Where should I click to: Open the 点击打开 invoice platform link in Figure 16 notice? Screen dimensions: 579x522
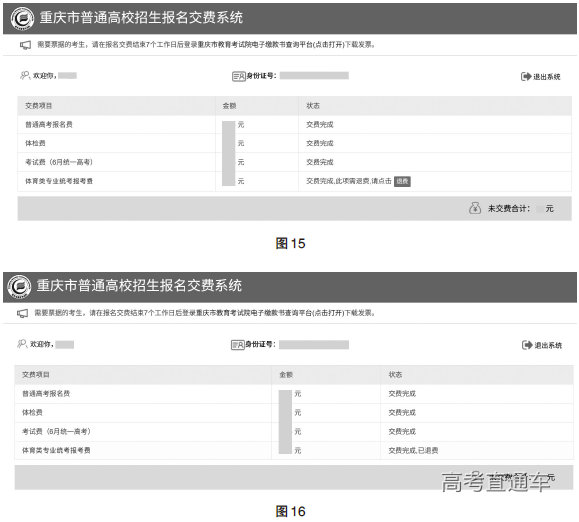(x=328, y=313)
